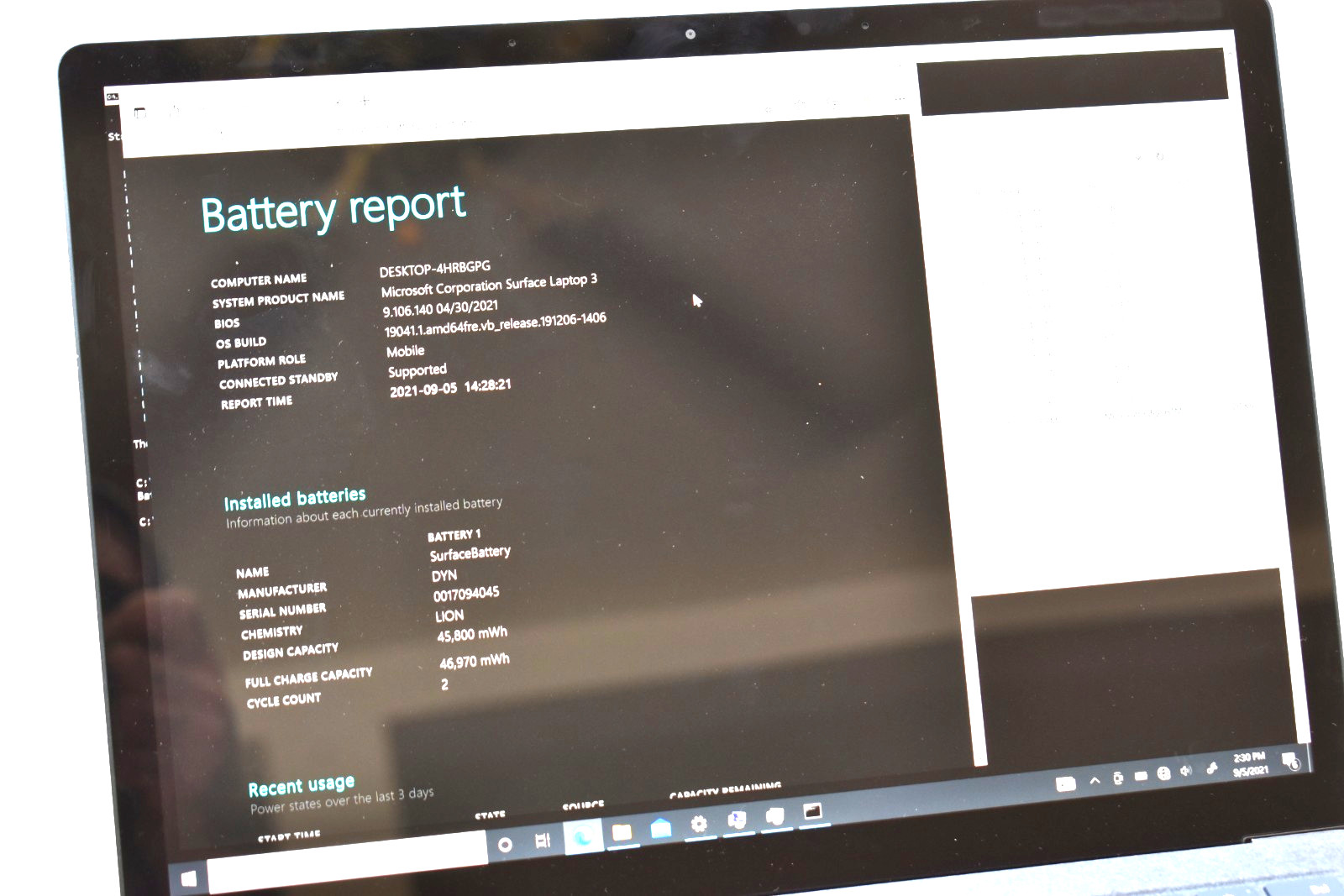Select full charge capacity 46,970 mWh

474,662
